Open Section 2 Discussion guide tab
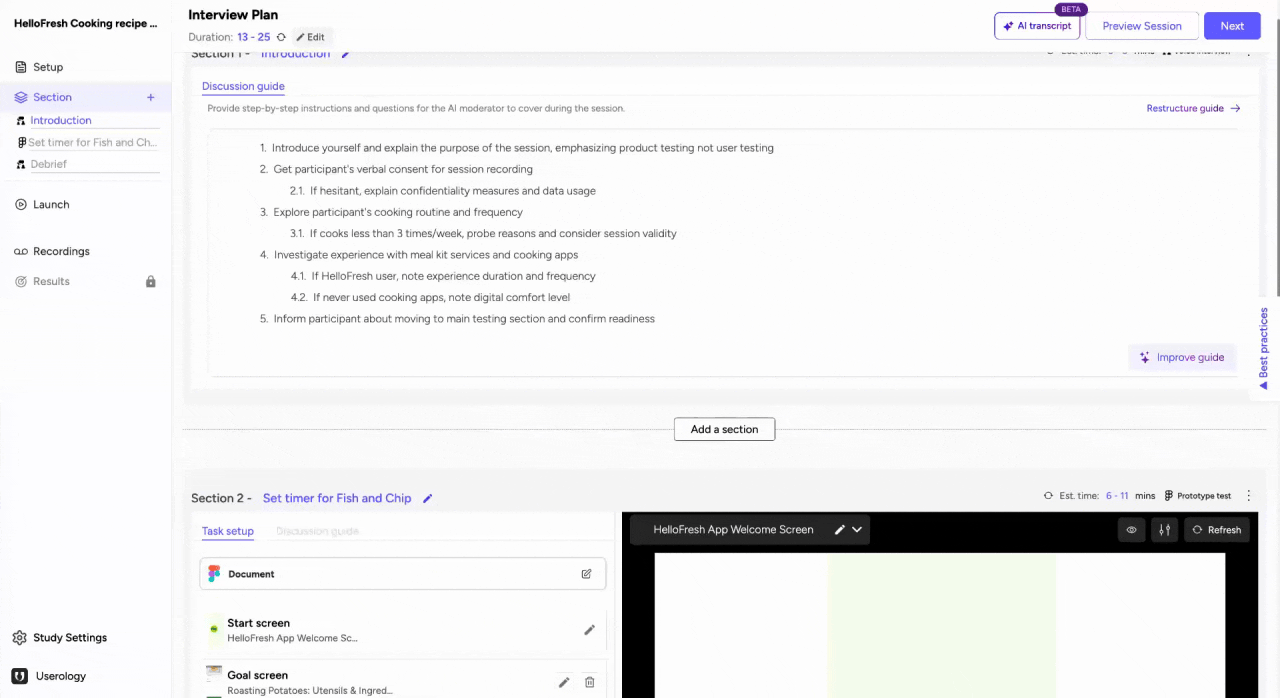Screen dimensions: 1280x698 pyautogui.click(x=317, y=531)
